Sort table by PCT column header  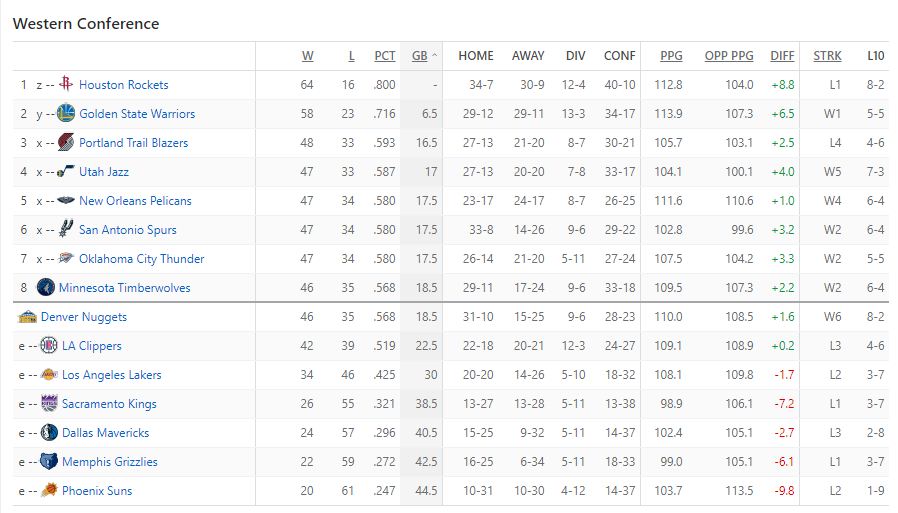click(384, 56)
